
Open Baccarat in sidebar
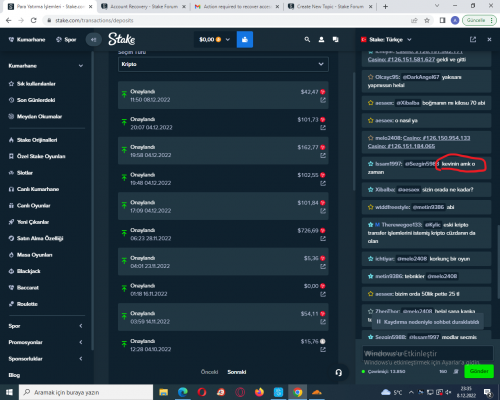24,287
